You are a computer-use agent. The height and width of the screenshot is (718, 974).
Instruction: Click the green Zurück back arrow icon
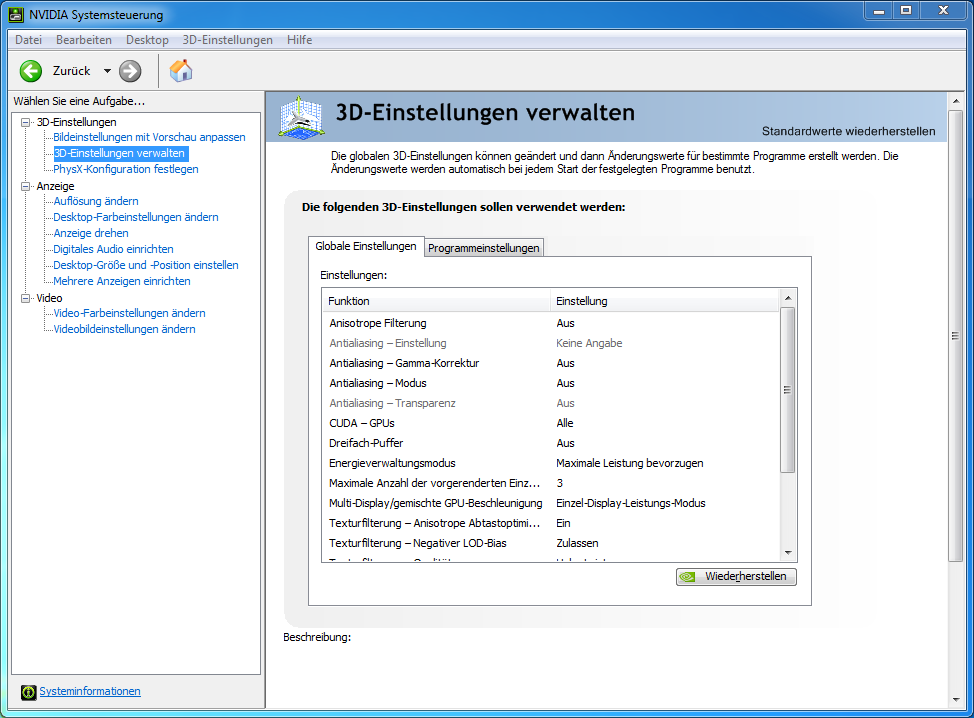(x=30, y=71)
